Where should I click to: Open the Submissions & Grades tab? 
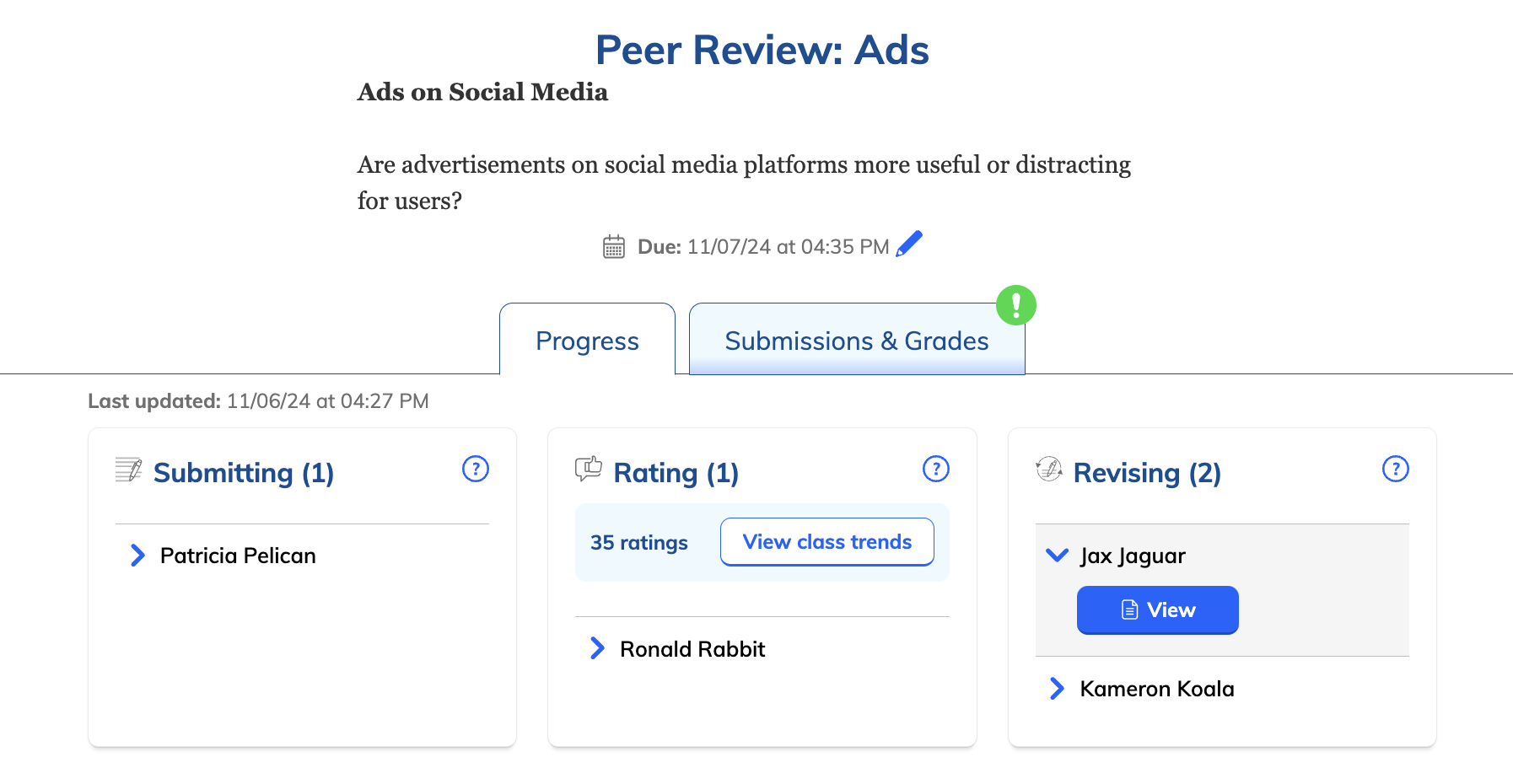tap(857, 339)
